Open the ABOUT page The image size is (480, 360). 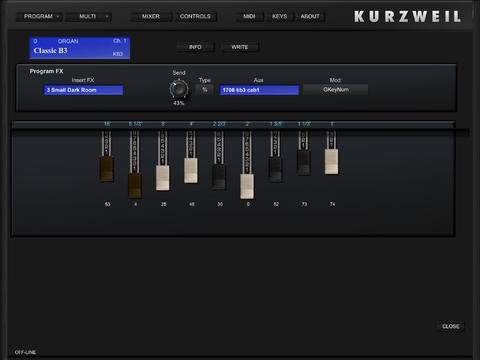pyautogui.click(x=310, y=16)
